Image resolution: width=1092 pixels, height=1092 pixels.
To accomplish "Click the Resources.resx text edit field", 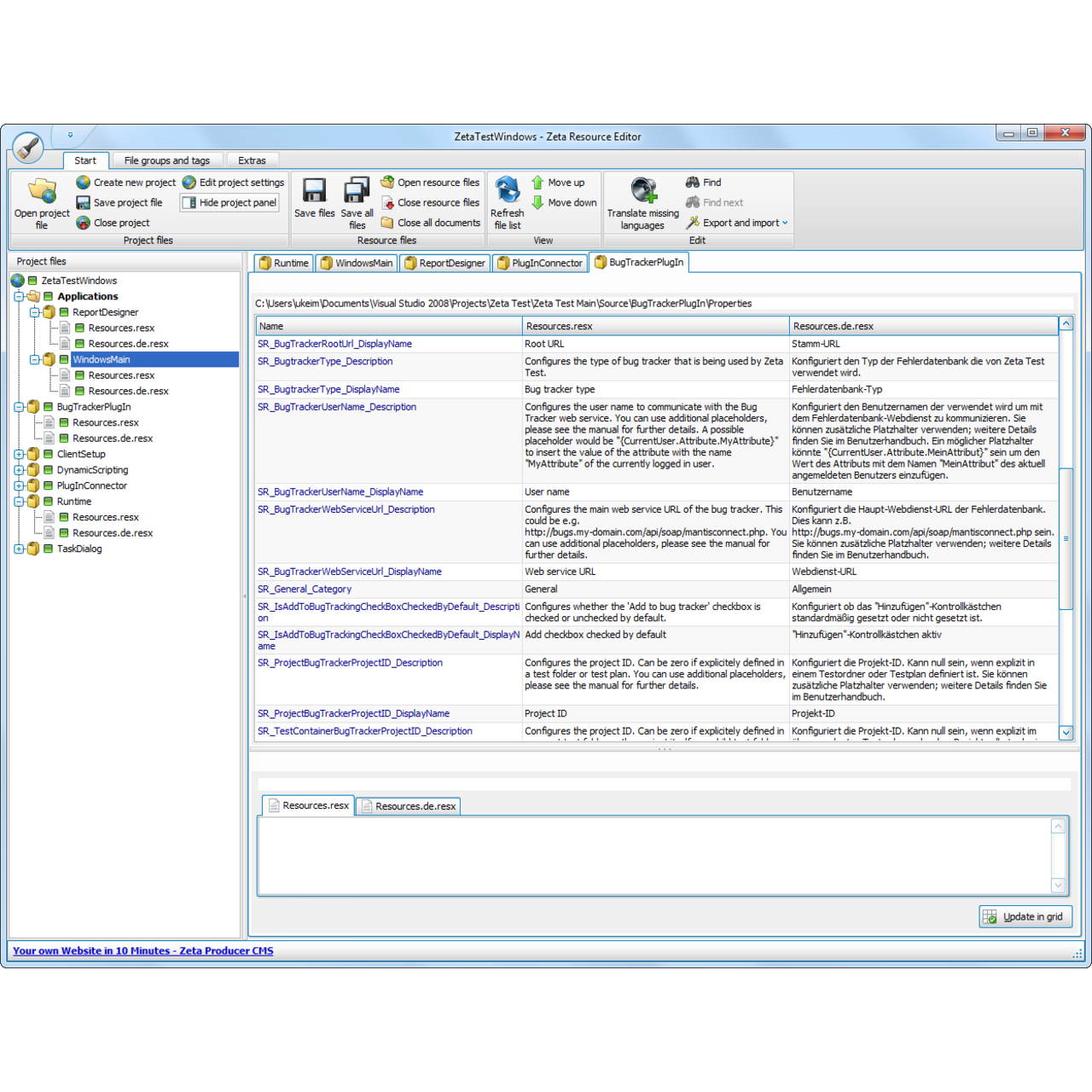I will click(x=653, y=855).
